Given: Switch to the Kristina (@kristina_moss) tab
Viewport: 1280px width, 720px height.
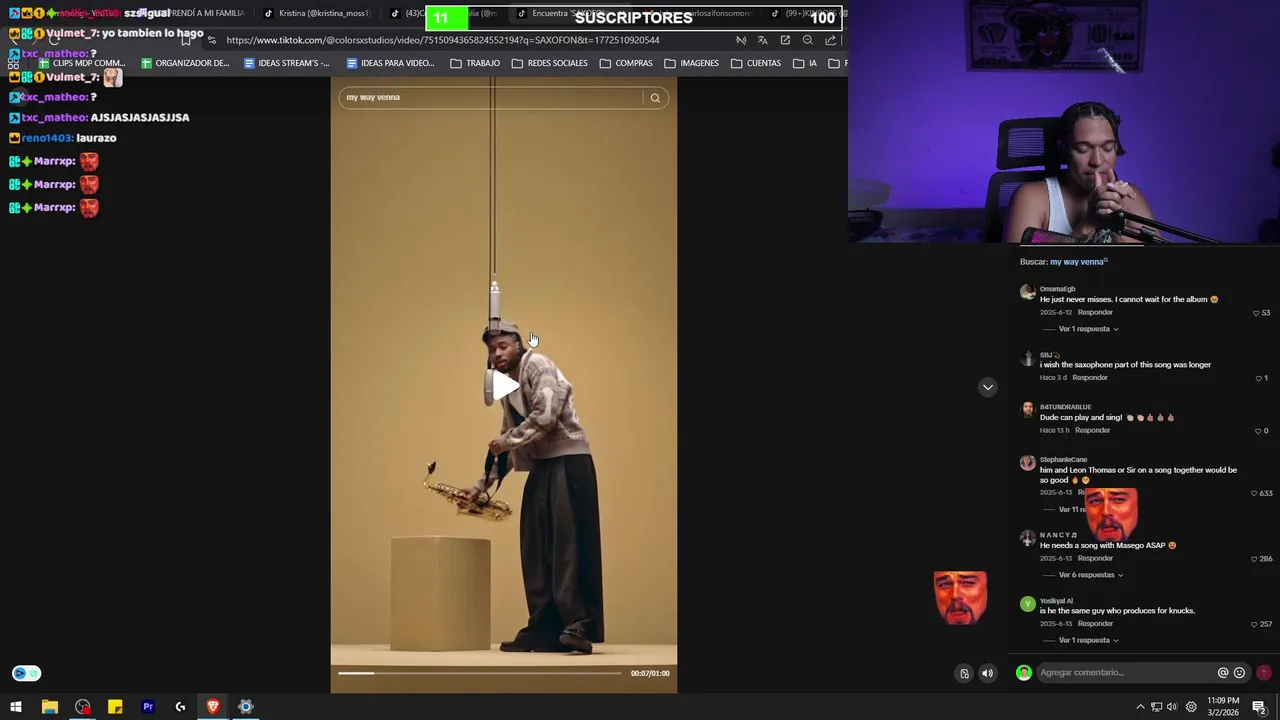Looking at the screenshot, I should coord(318,14).
